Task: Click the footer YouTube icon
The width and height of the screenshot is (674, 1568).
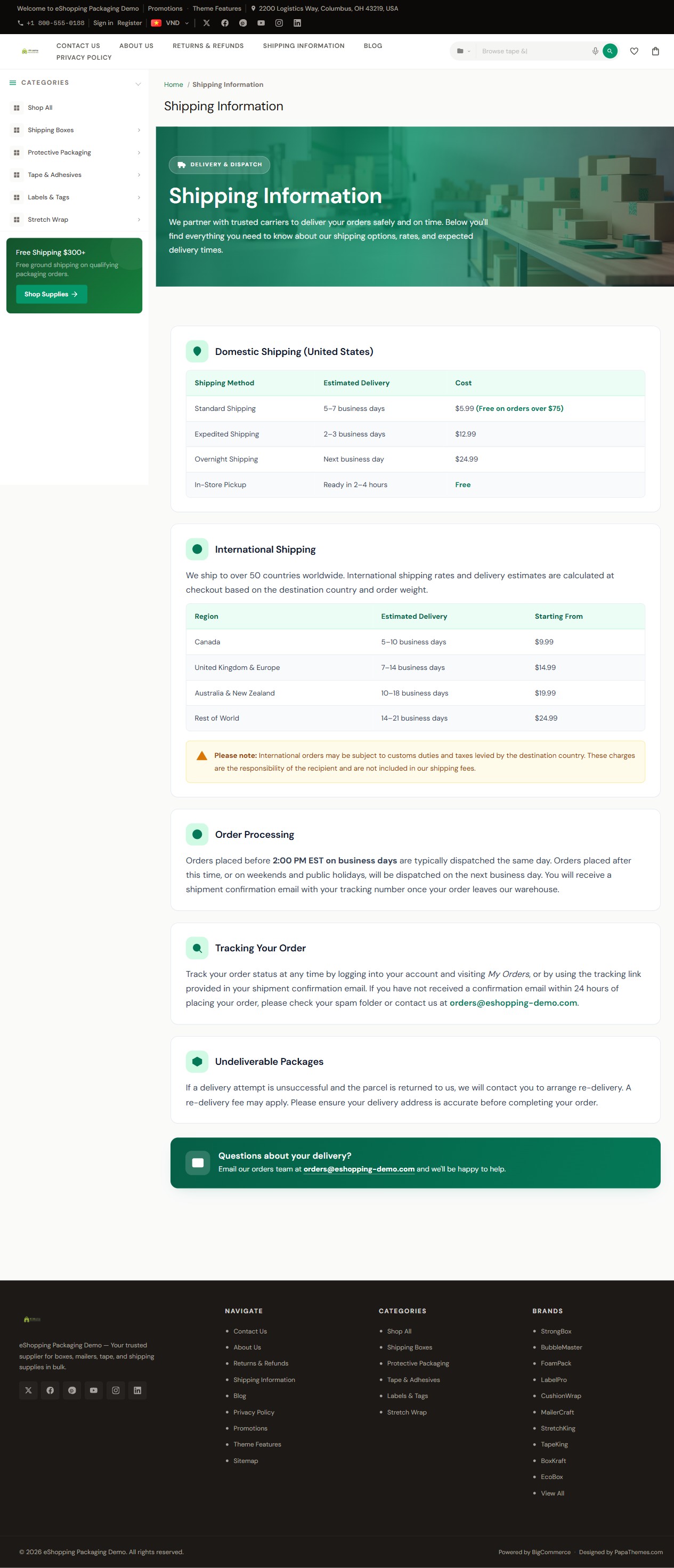Action: click(94, 1391)
